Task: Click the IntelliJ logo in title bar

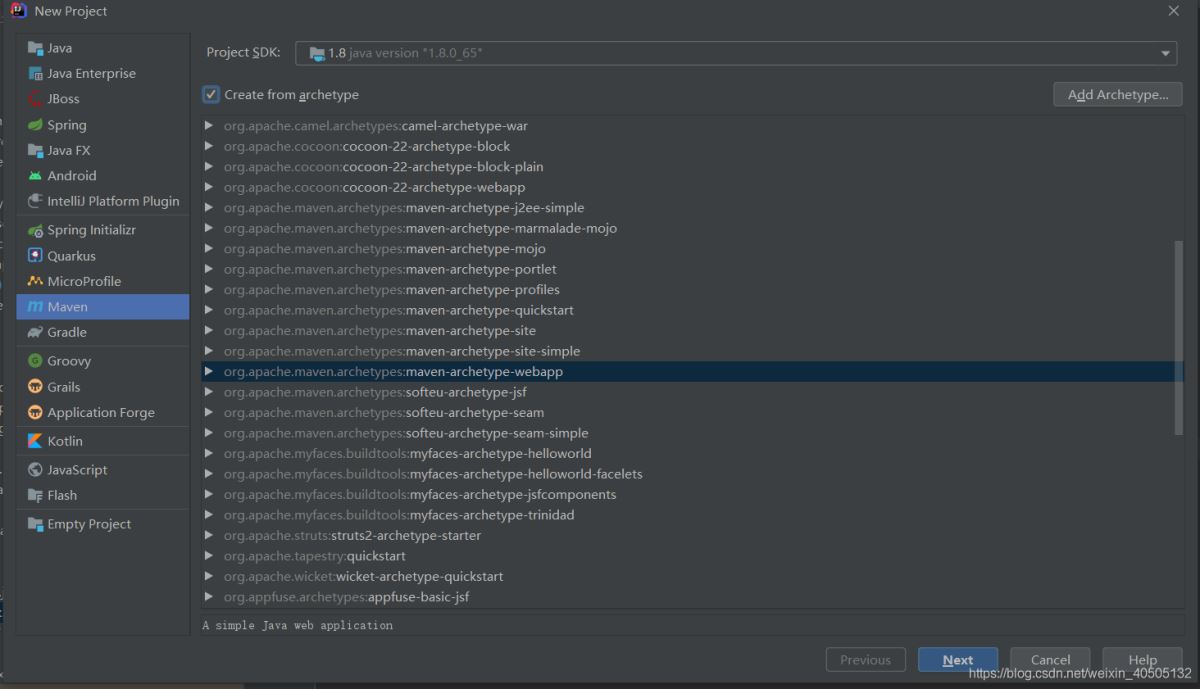Action: 18,10
